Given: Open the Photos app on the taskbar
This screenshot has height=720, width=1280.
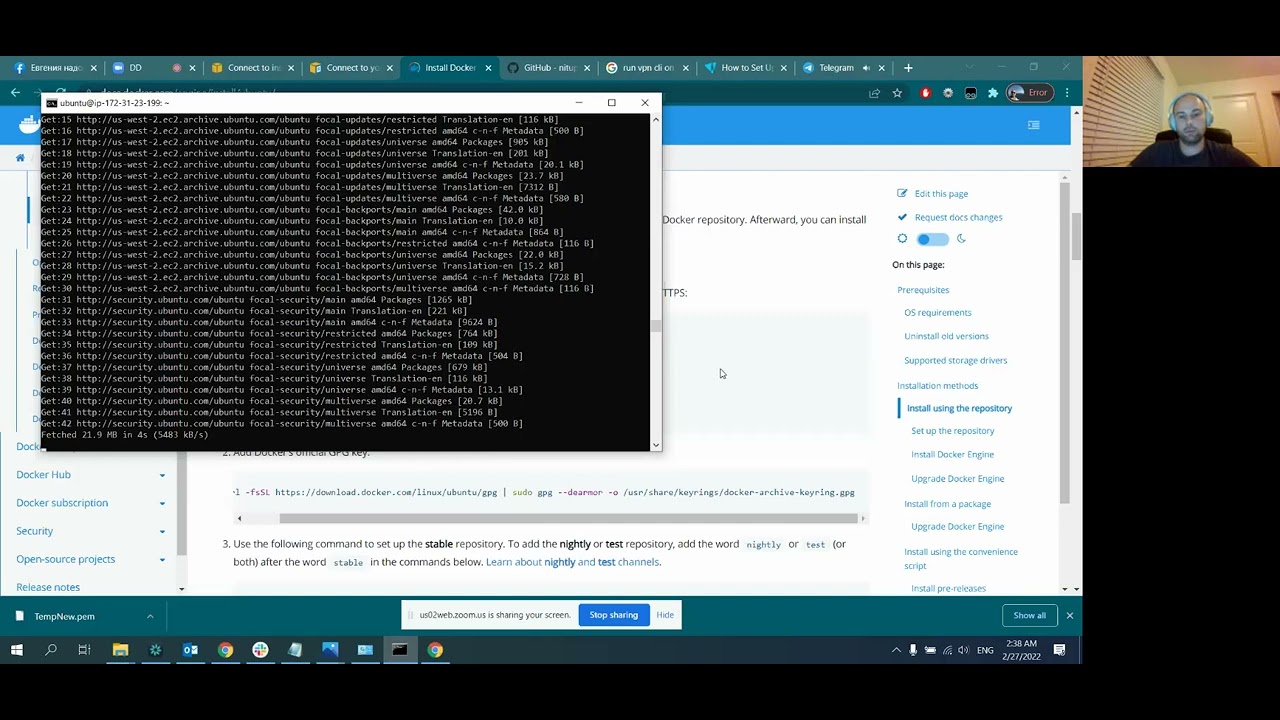Looking at the screenshot, I should tap(330, 650).
